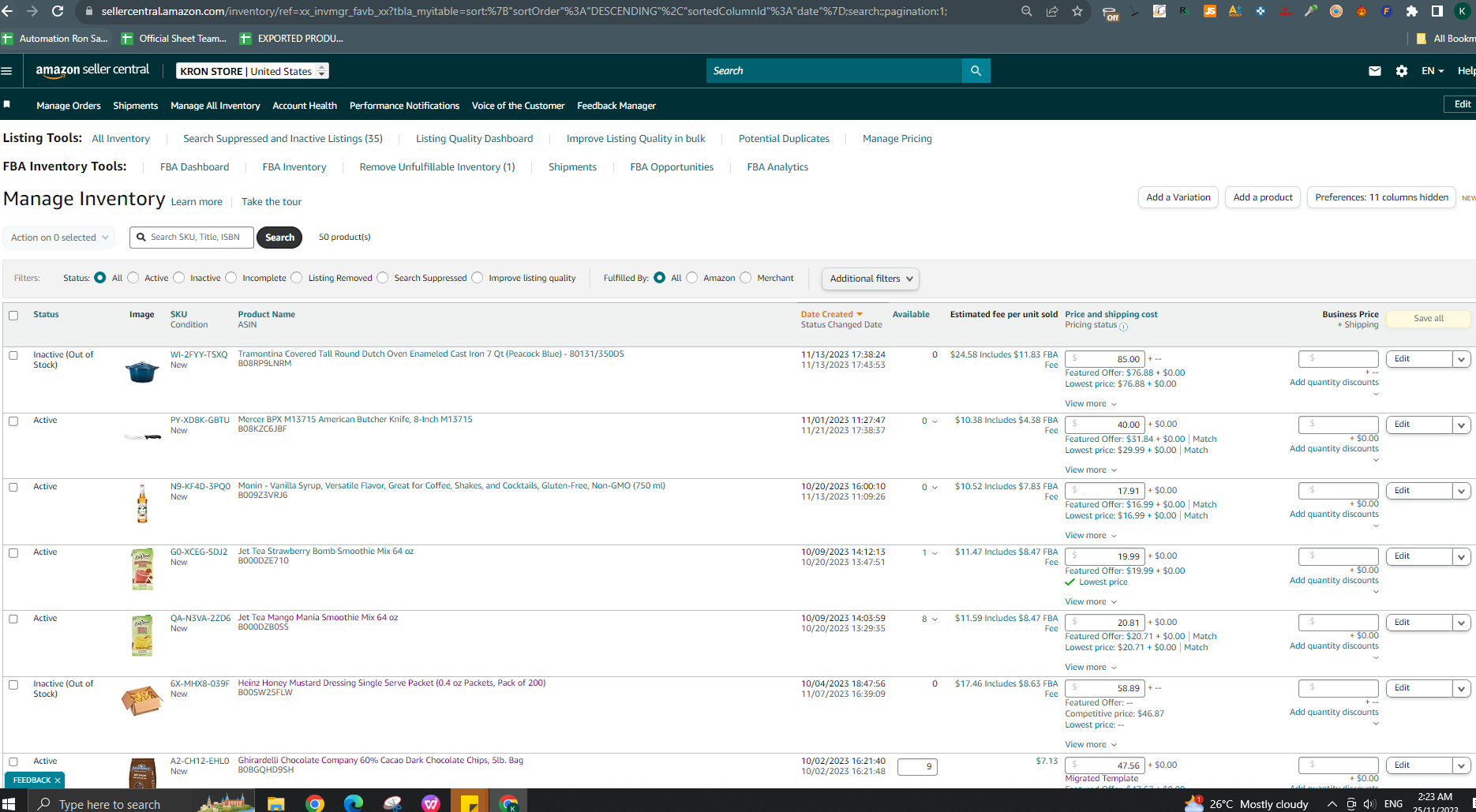Viewport: 1476px width, 812px height.
Task: Select the Incomplete status filter radio
Action: 231,278
